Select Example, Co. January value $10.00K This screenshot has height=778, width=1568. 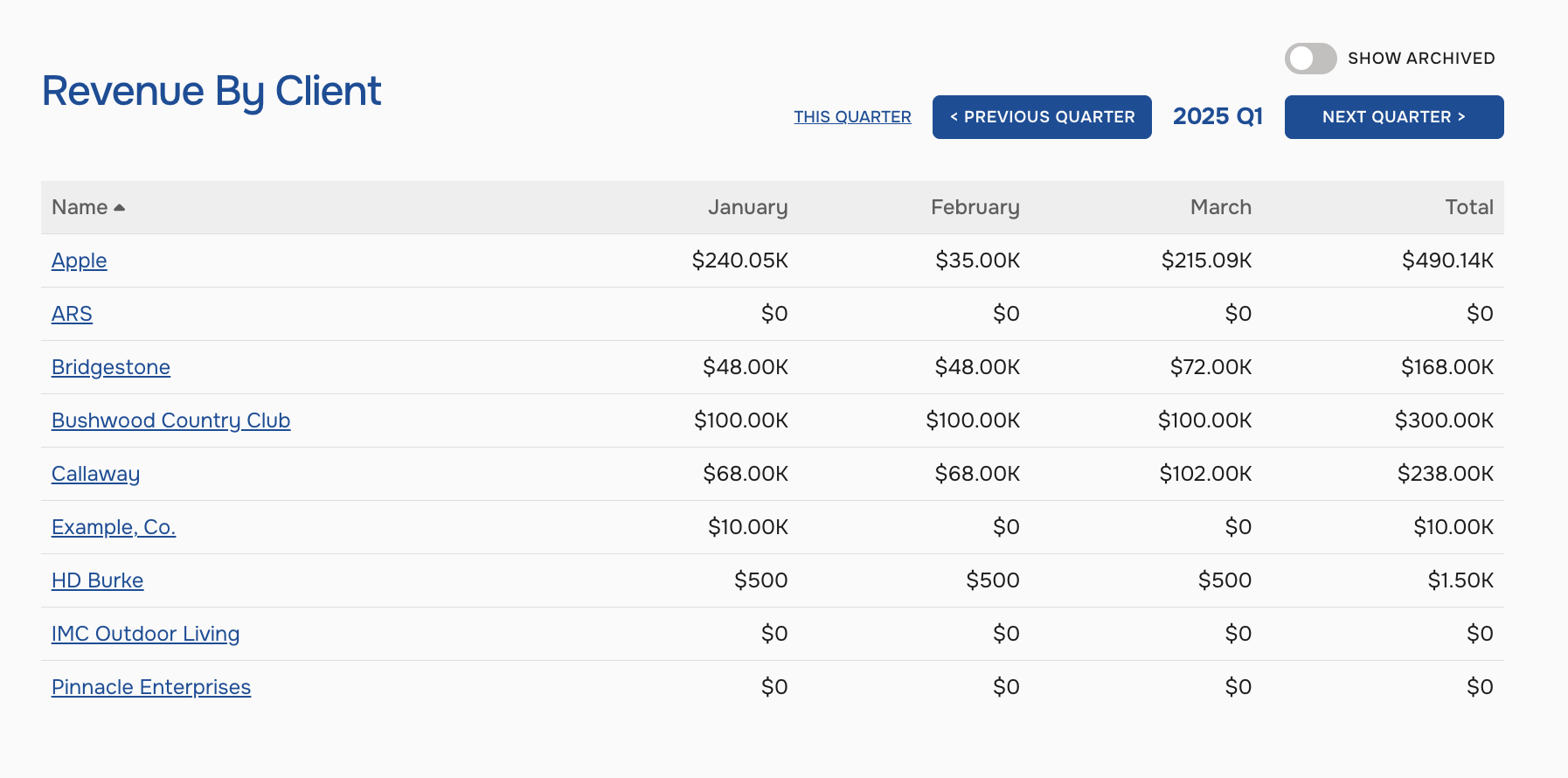click(748, 527)
